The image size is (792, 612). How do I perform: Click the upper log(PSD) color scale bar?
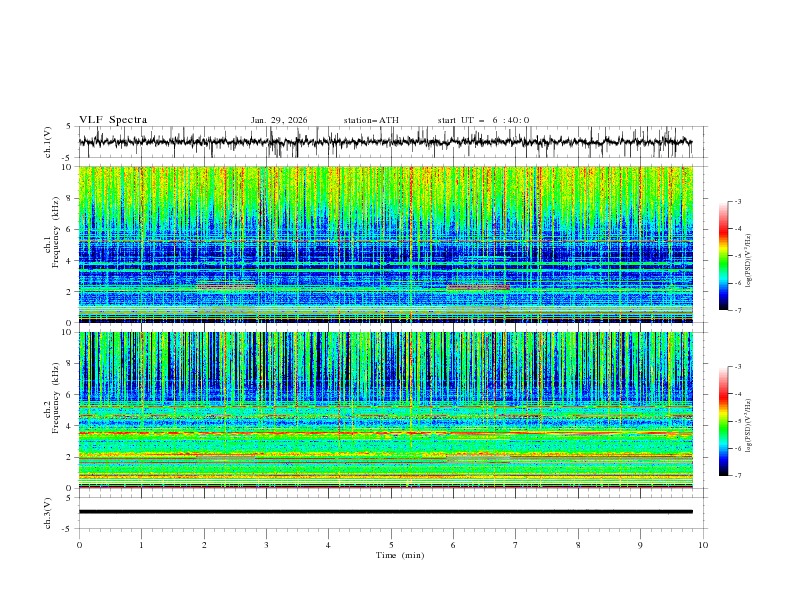coord(724,256)
